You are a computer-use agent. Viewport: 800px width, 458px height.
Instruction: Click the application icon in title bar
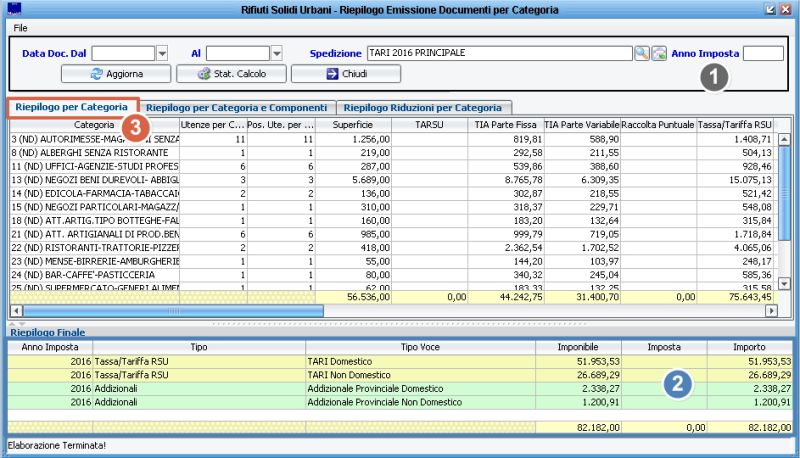13,8
